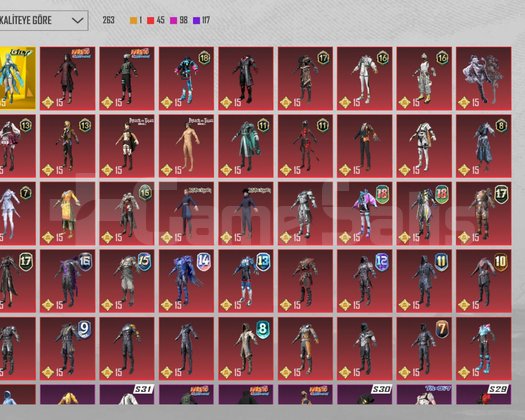Click the dropdown chevron arrow next to KALİTEYE GÖRE
The image size is (525, 420).
coord(77,20)
